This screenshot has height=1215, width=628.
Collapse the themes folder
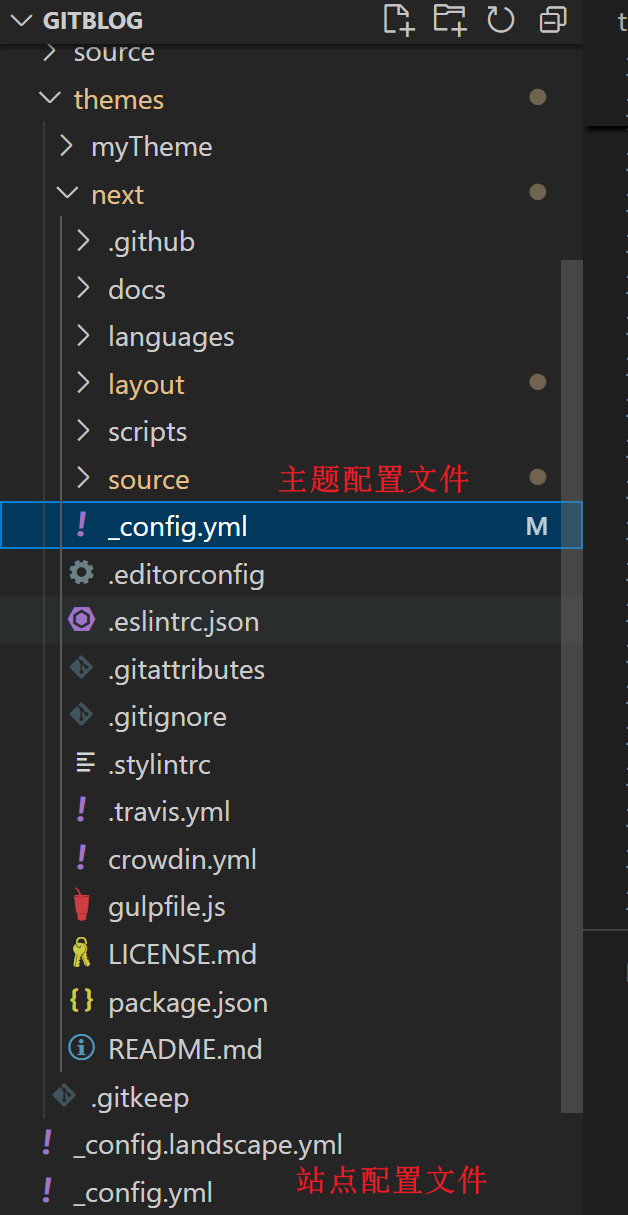(48, 99)
